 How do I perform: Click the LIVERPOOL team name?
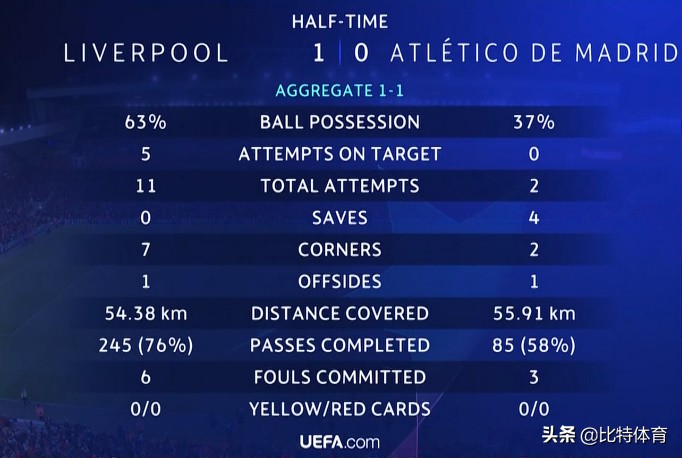(147, 53)
